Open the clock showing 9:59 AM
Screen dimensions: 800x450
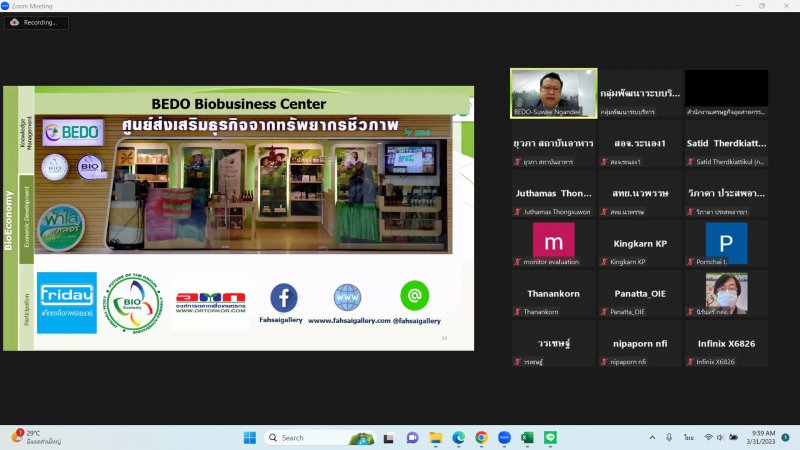761,437
